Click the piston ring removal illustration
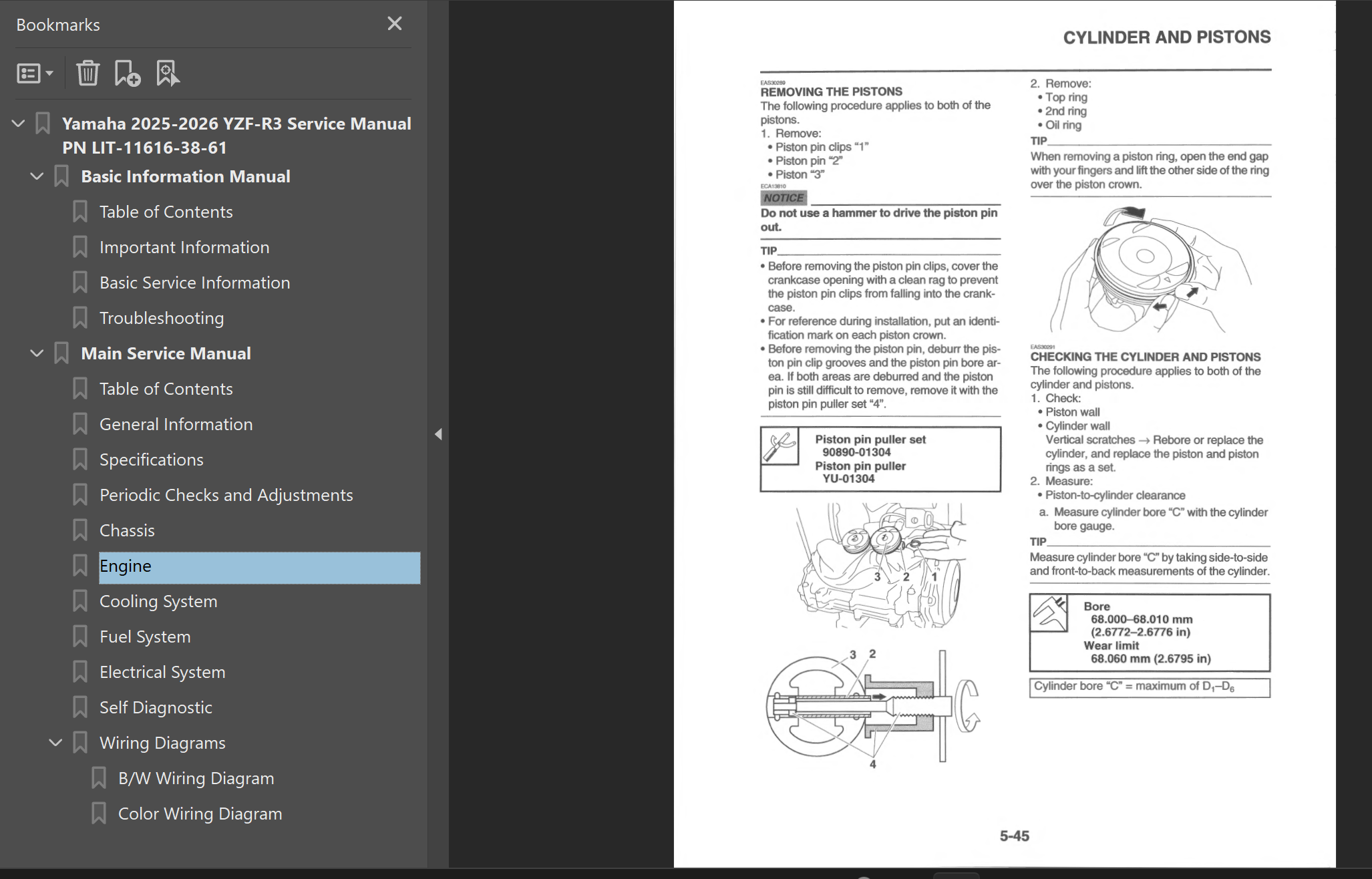Viewport: 1372px width, 879px height. pos(1150,269)
